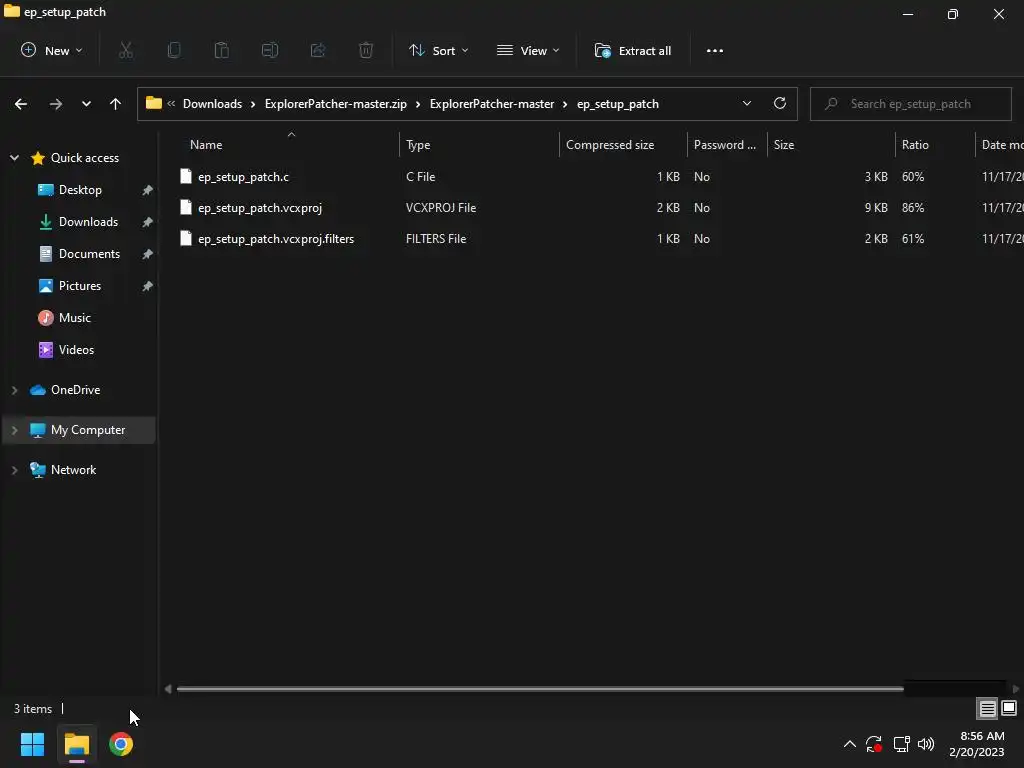The width and height of the screenshot is (1024, 768).
Task: Open volume control speaker icon
Action: 926,744
